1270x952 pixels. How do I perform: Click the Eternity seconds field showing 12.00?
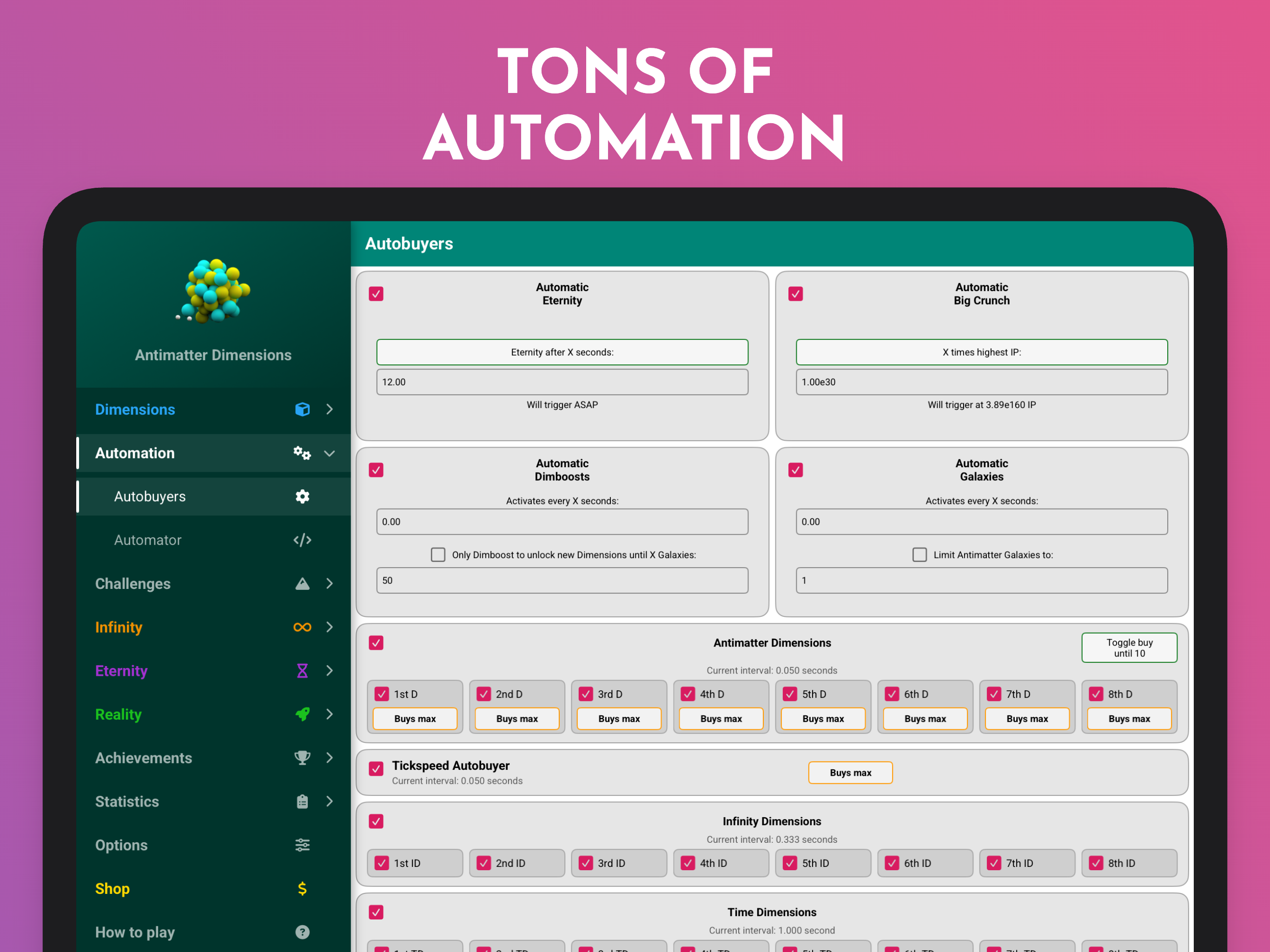click(x=562, y=382)
